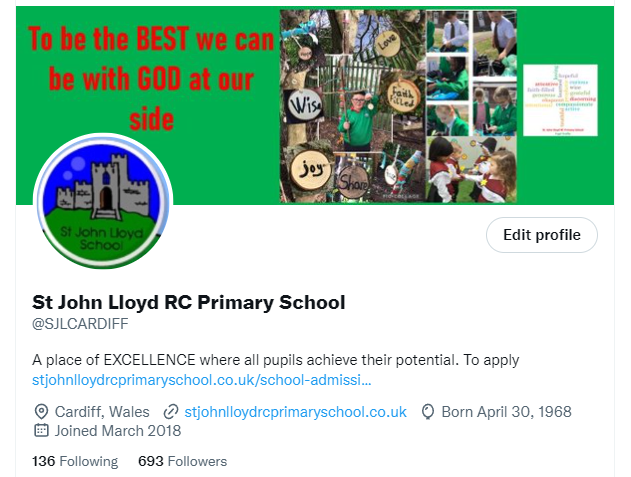The image size is (631, 477).
Task: Click the red motto text in banner
Action: 151,79
